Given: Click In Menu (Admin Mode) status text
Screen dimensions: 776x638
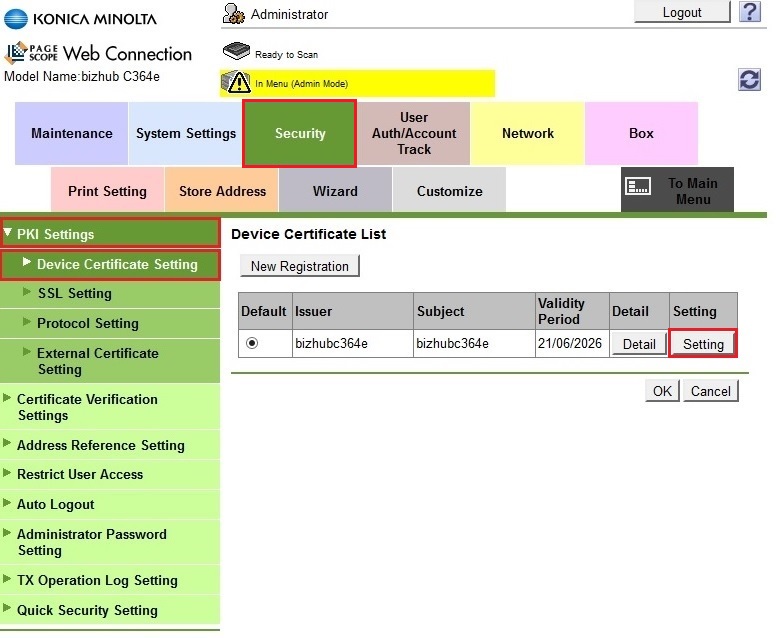Looking at the screenshot, I should 301,84.
